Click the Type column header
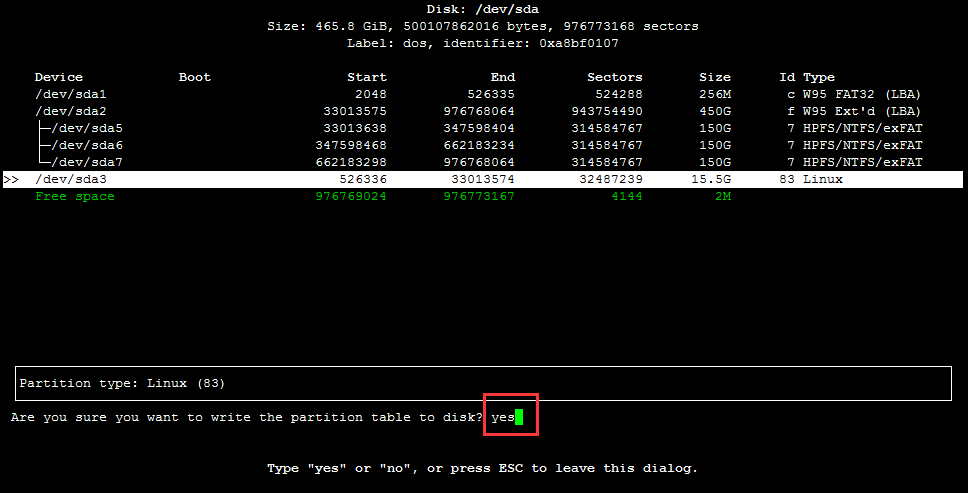Screen dimensions: 968x493 (x=818, y=77)
